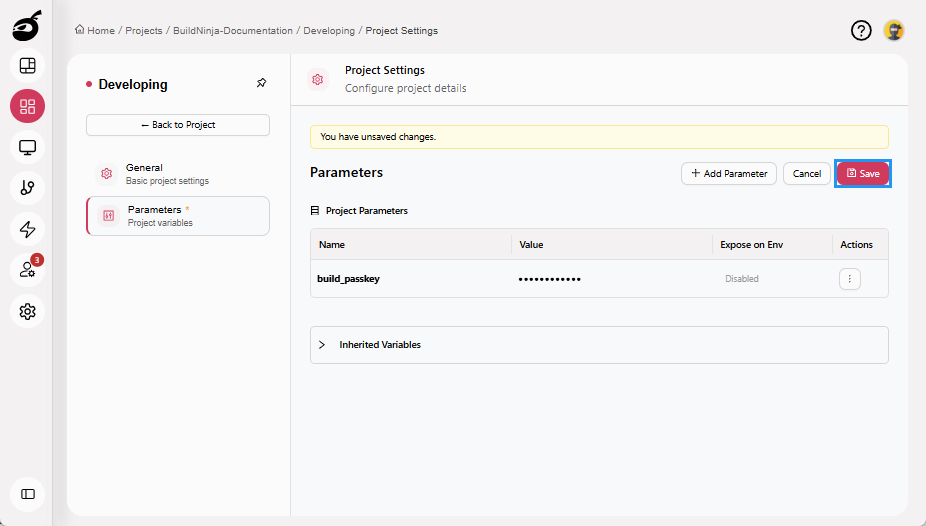The width and height of the screenshot is (926, 526).
Task: Click the Project Parameters list icon
Action: pyautogui.click(x=315, y=211)
